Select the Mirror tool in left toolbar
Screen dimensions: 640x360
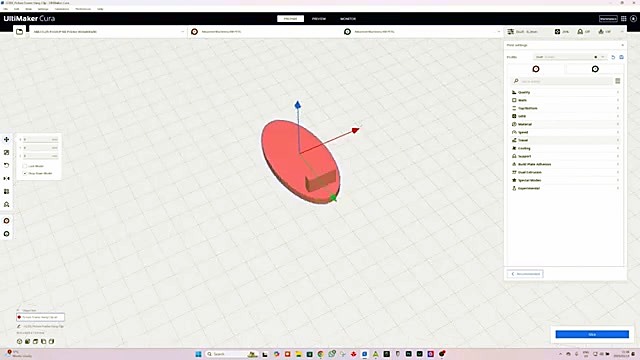tap(7, 178)
